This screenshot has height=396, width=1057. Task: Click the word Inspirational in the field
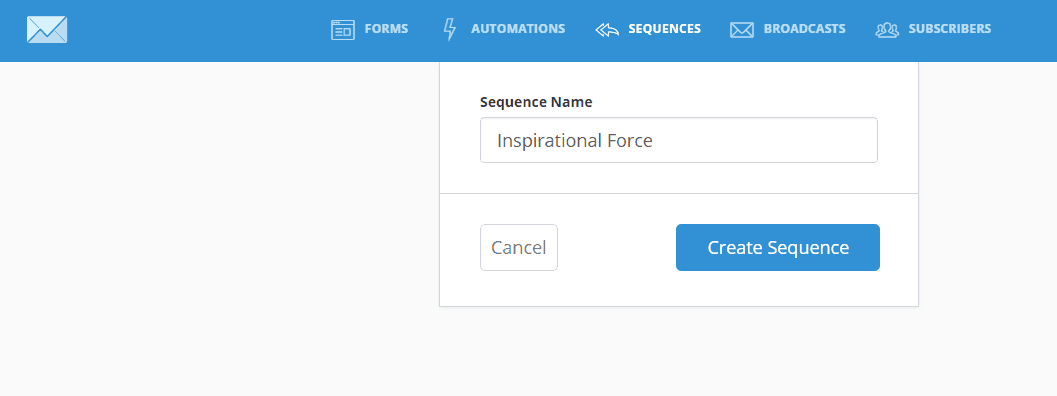[552, 140]
